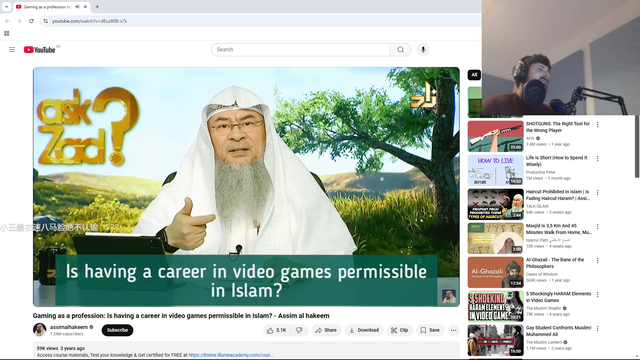
Task: Open options menu for SHOTGUNS video
Action: [x=598, y=124]
